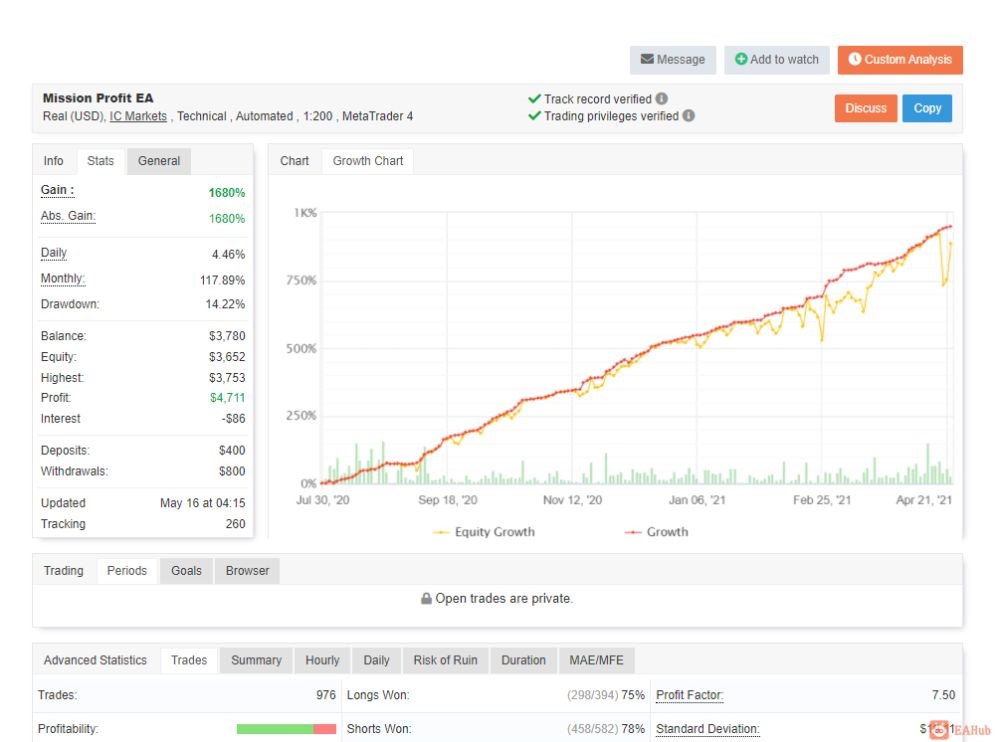Switch to the Trades statistics tab
Screen dimensions: 999x742
[x=189, y=660]
